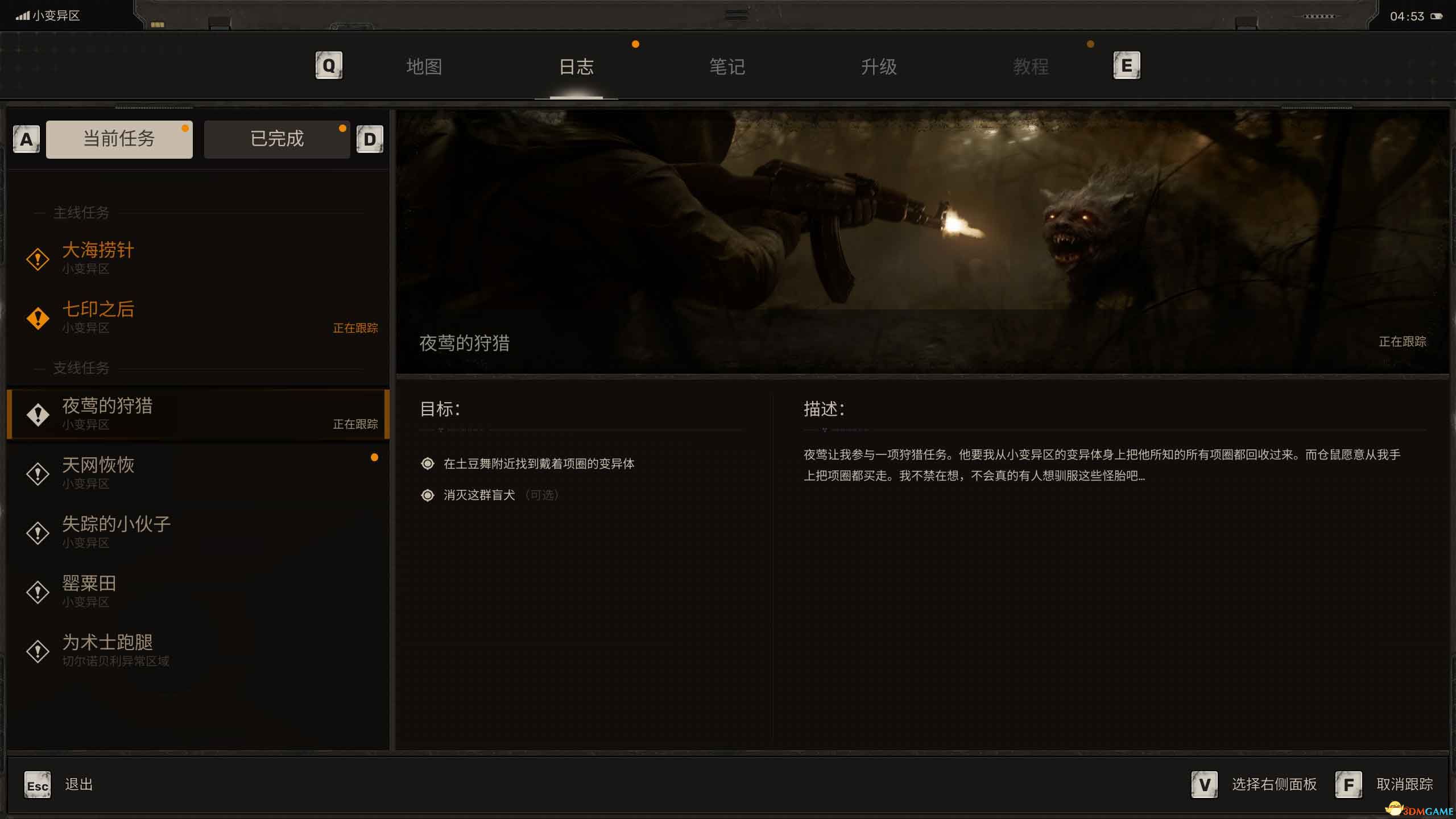Click the 描述: heading
1456x819 pixels.
click(x=824, y=409)
